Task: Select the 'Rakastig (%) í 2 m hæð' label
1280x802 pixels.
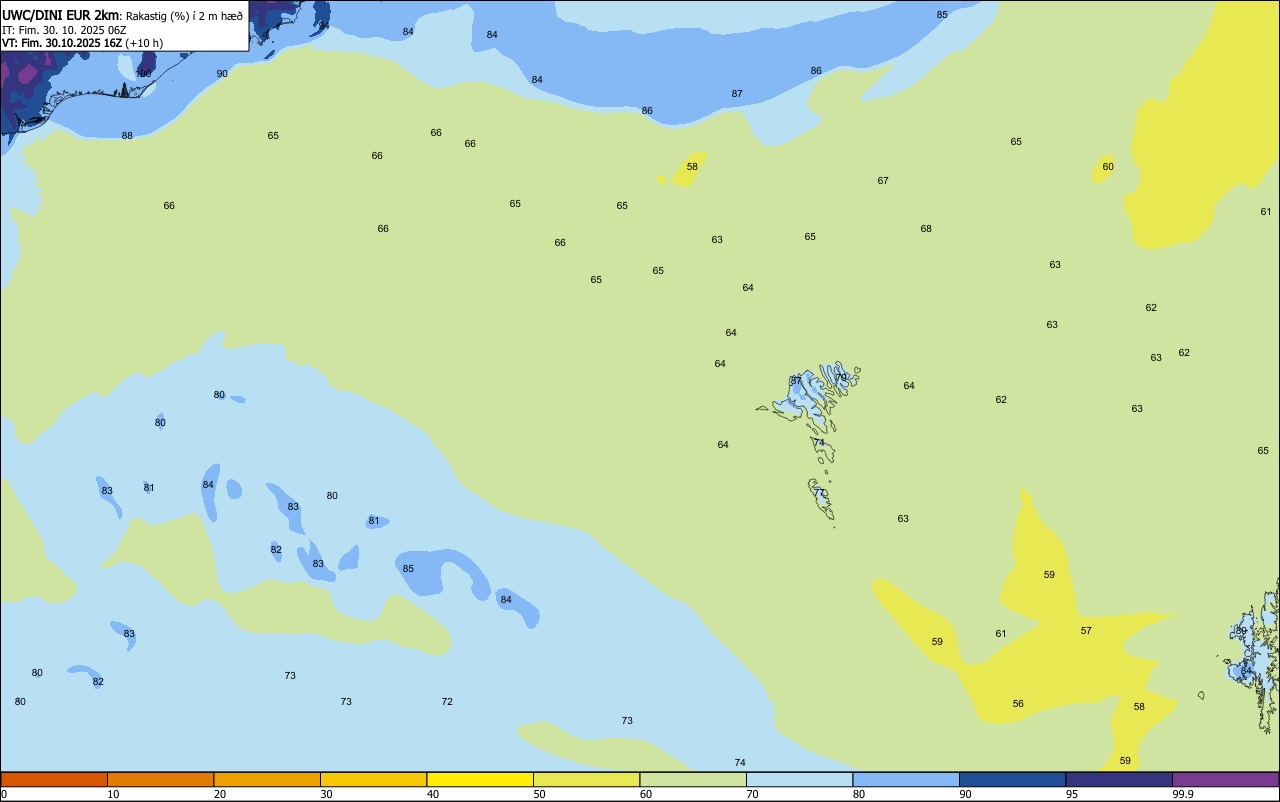Action: click(184, 16)
